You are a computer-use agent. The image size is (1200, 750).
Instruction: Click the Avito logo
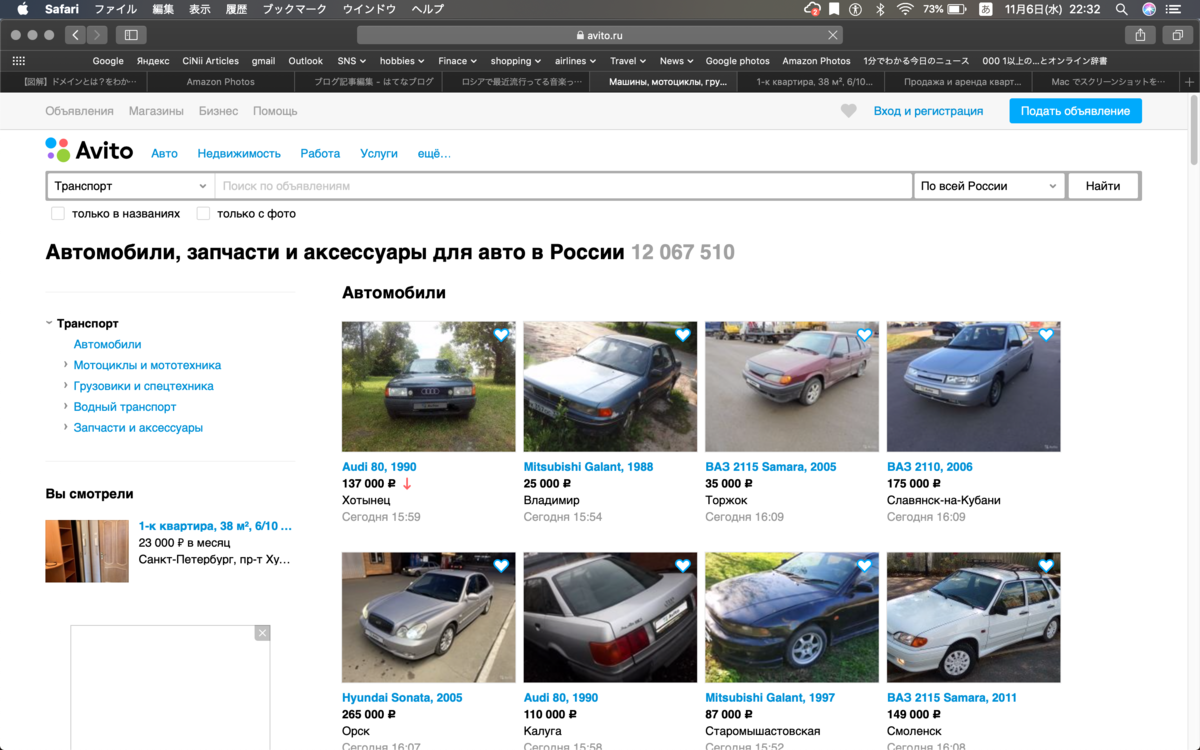coord(89,150)
